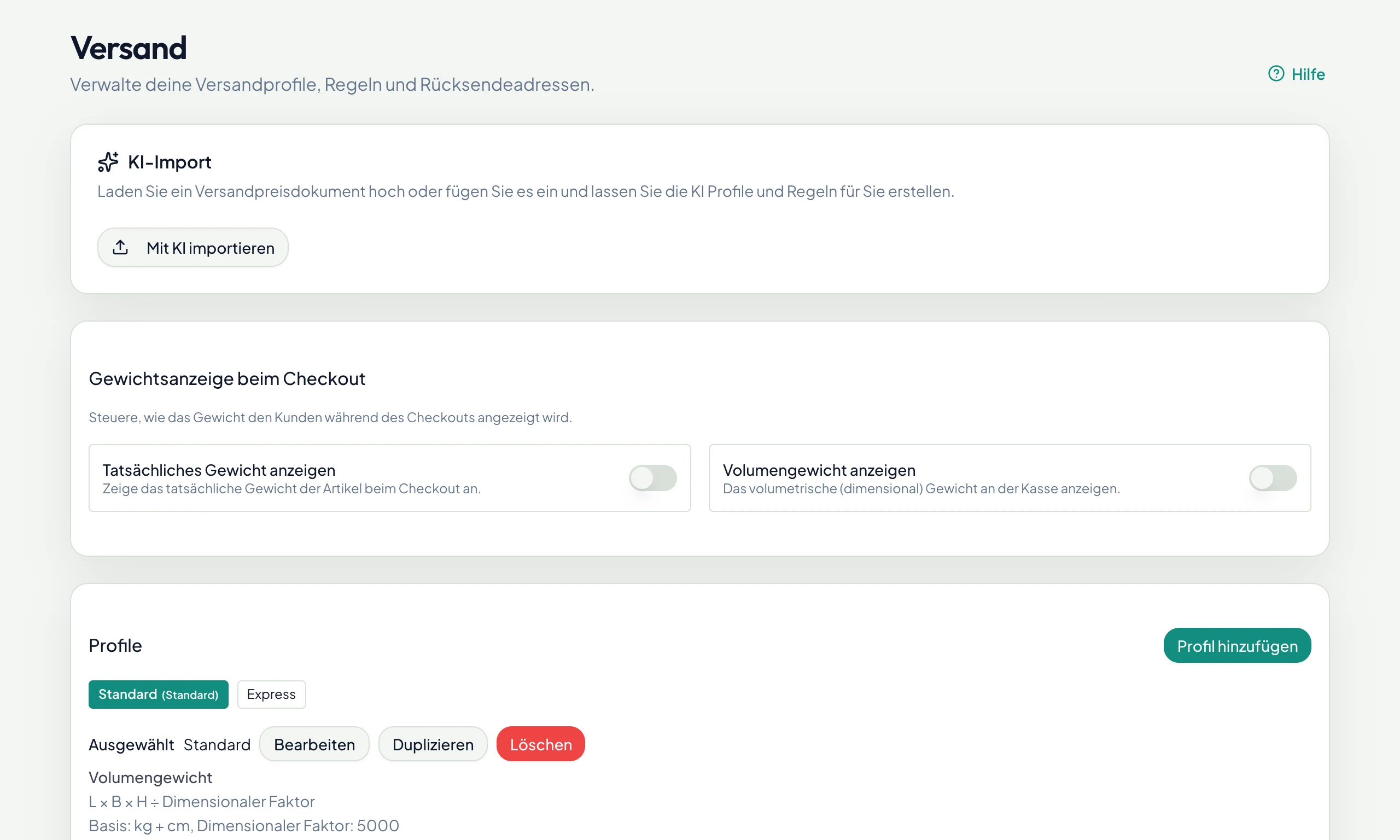Click 'Laden Sie ein Versandpreisdokument hoch' description
Screen dimensions: 1400x840
pyautogui.click(x=526, y=191)
